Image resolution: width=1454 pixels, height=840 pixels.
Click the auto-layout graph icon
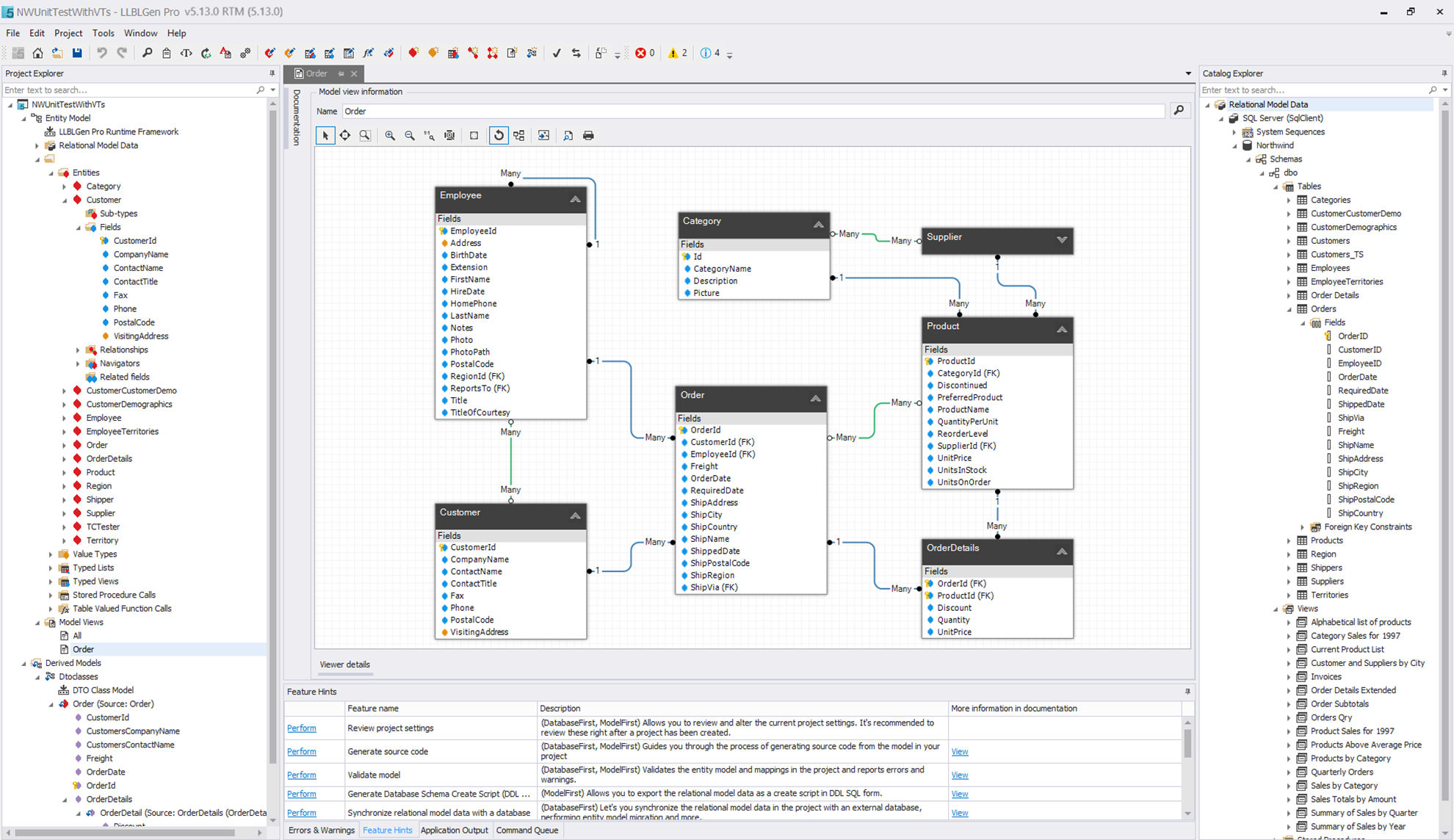tap(519, 135)
